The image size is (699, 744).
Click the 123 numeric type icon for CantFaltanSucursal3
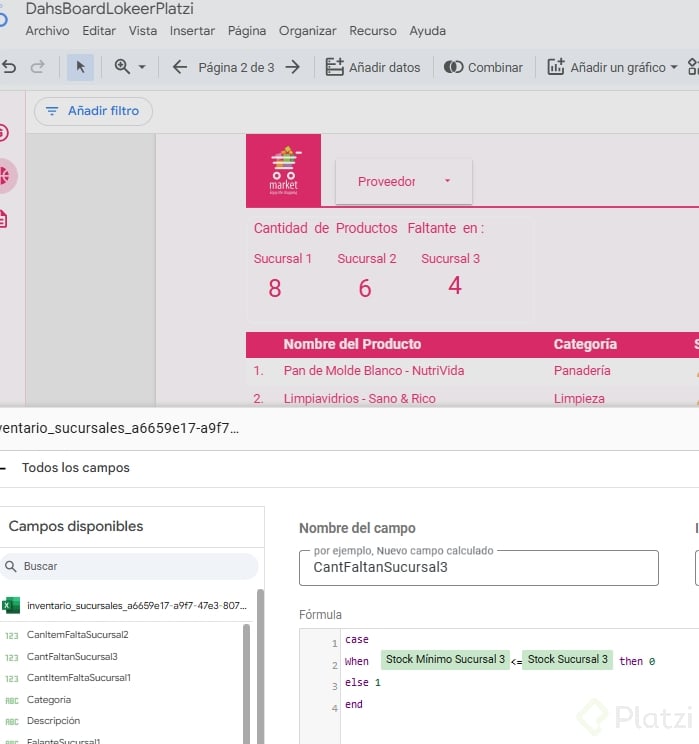point(11,658)
